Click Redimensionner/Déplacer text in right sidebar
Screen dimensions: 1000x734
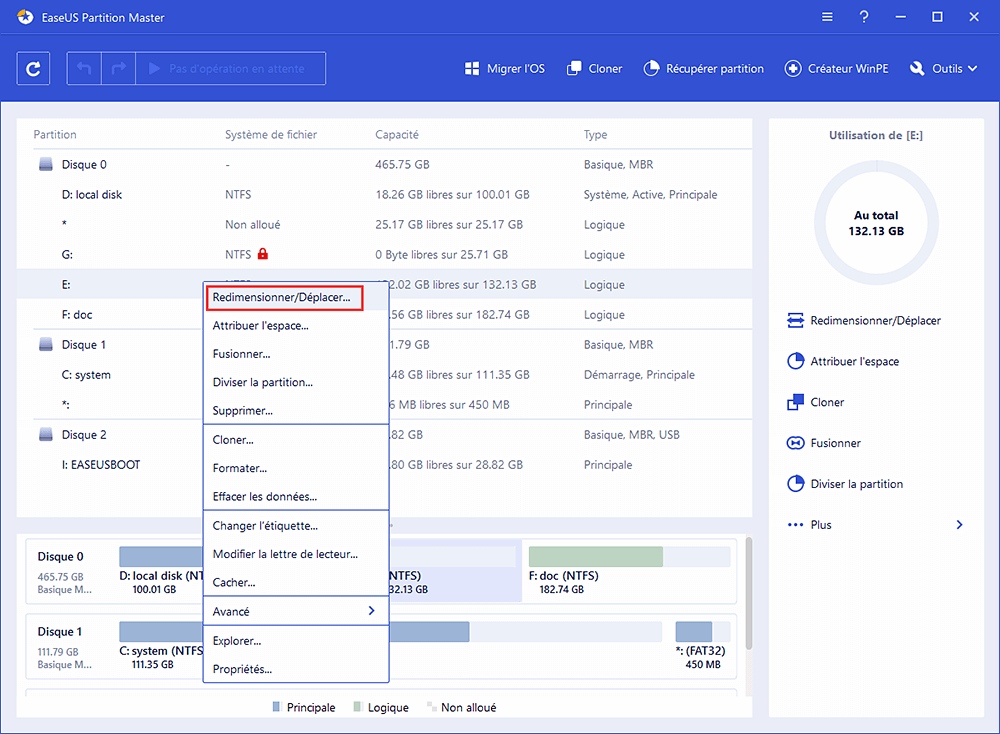click(x=876, y=320)
